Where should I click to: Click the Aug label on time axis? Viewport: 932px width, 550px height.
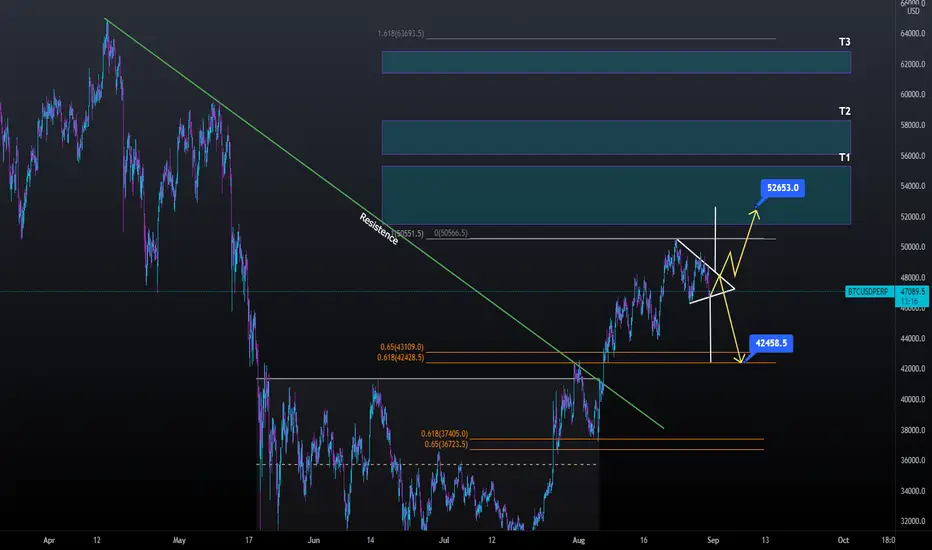pyautogui.click(x=579, y=540)
